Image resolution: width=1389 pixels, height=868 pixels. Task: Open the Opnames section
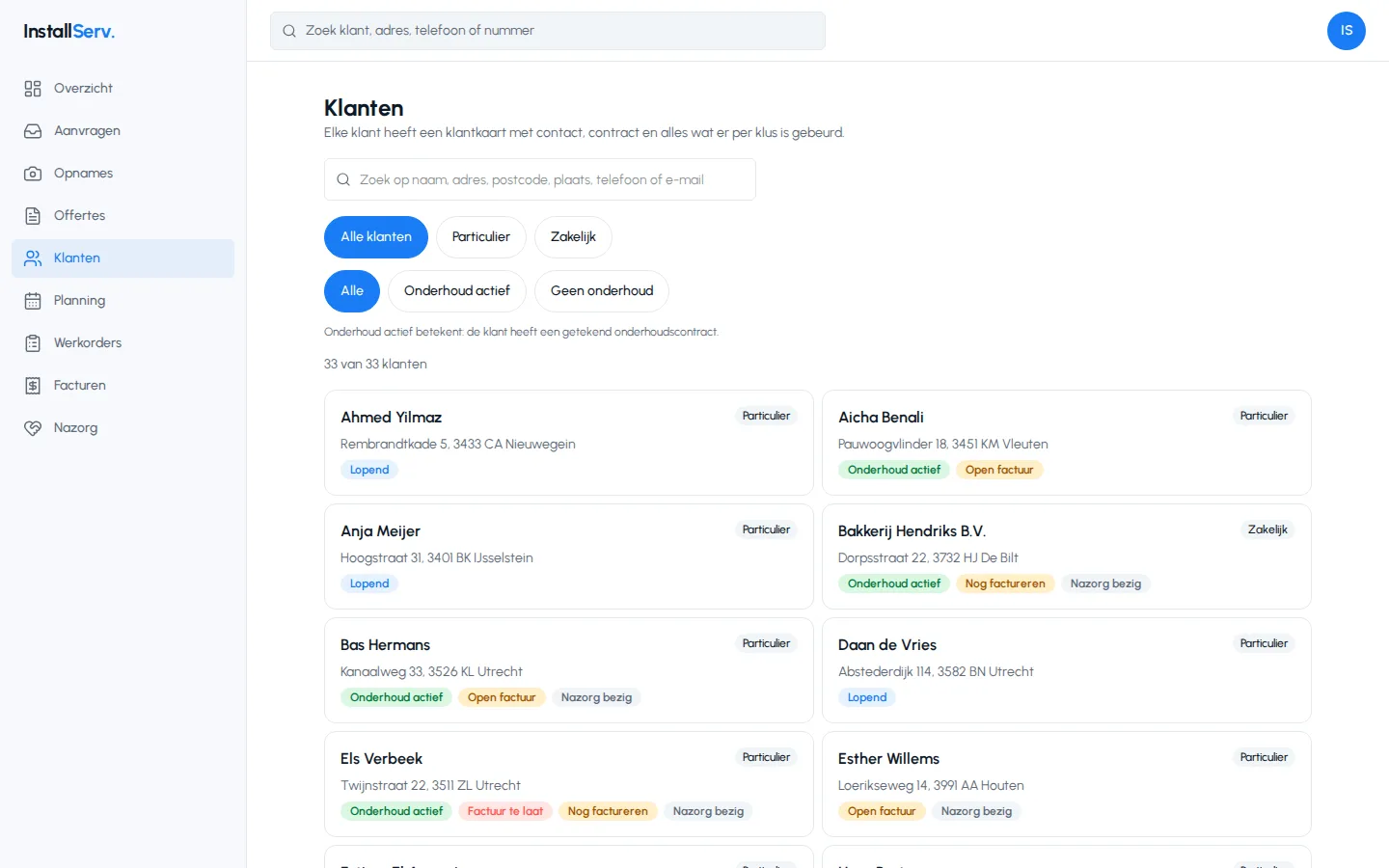(123, 174)
